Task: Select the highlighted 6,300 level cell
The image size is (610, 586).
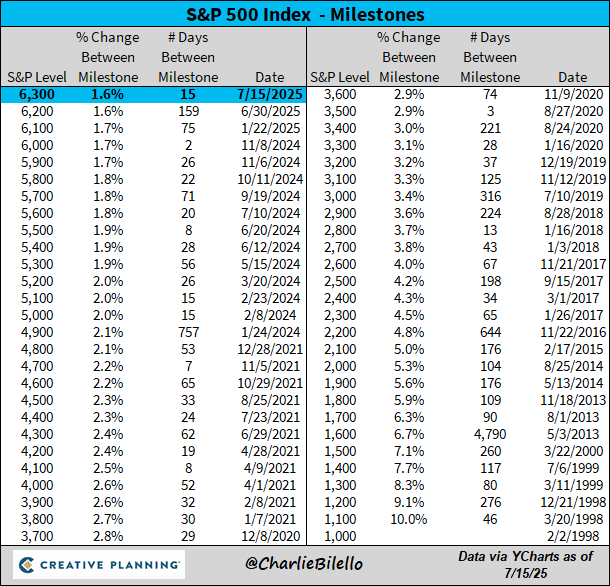Action: tap(37, 94)
